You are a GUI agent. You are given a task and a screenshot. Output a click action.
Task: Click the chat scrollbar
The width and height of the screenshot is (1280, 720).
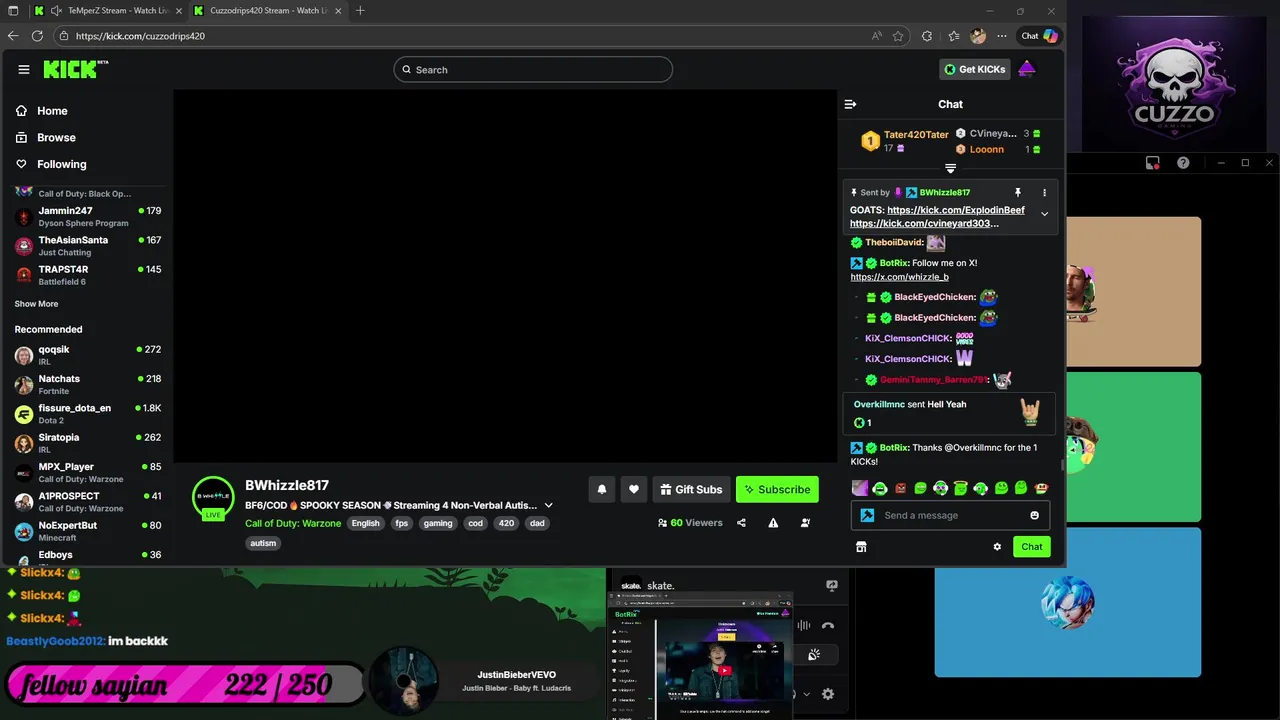(x=1062, y=466)
